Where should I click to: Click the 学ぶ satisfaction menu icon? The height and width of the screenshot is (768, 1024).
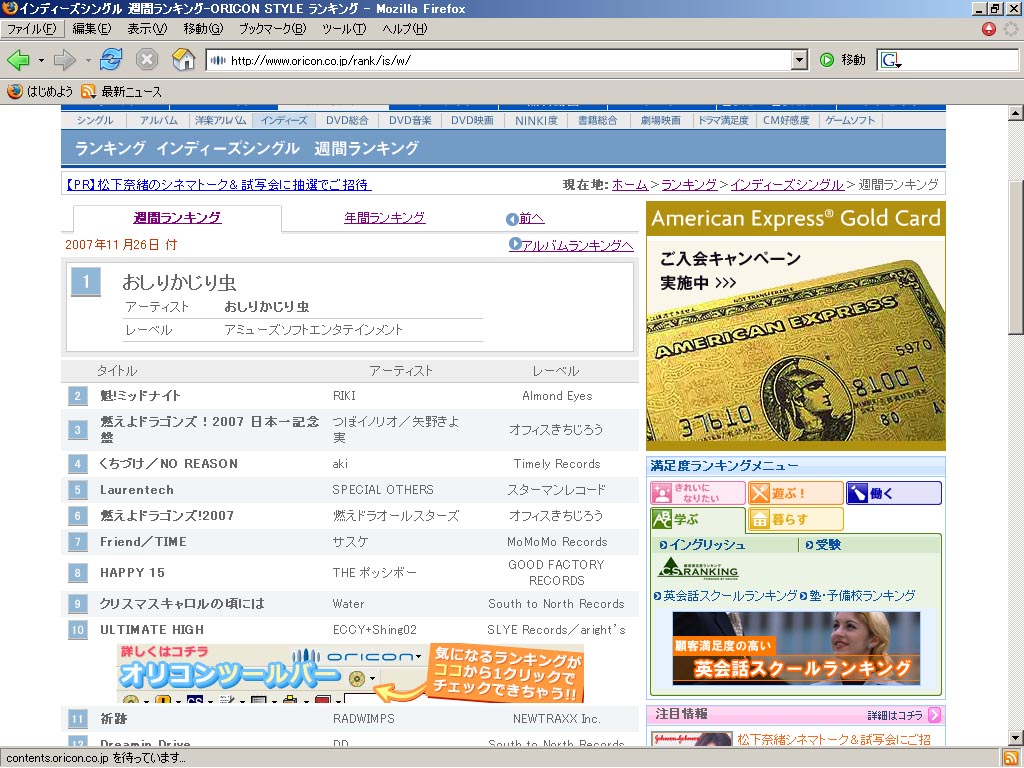(x=697, y=520)
